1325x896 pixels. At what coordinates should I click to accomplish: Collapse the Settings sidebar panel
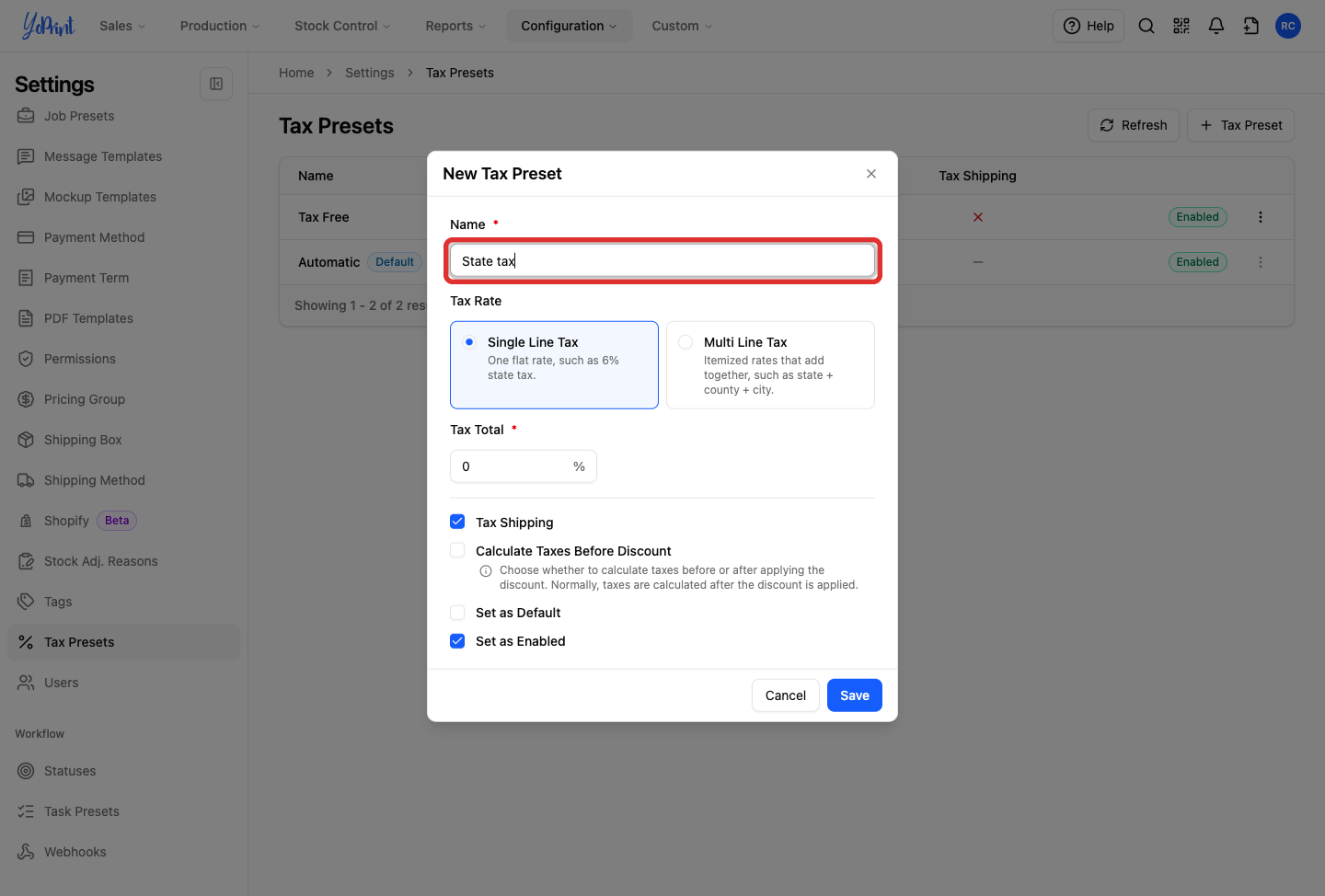tap(216, 84)
